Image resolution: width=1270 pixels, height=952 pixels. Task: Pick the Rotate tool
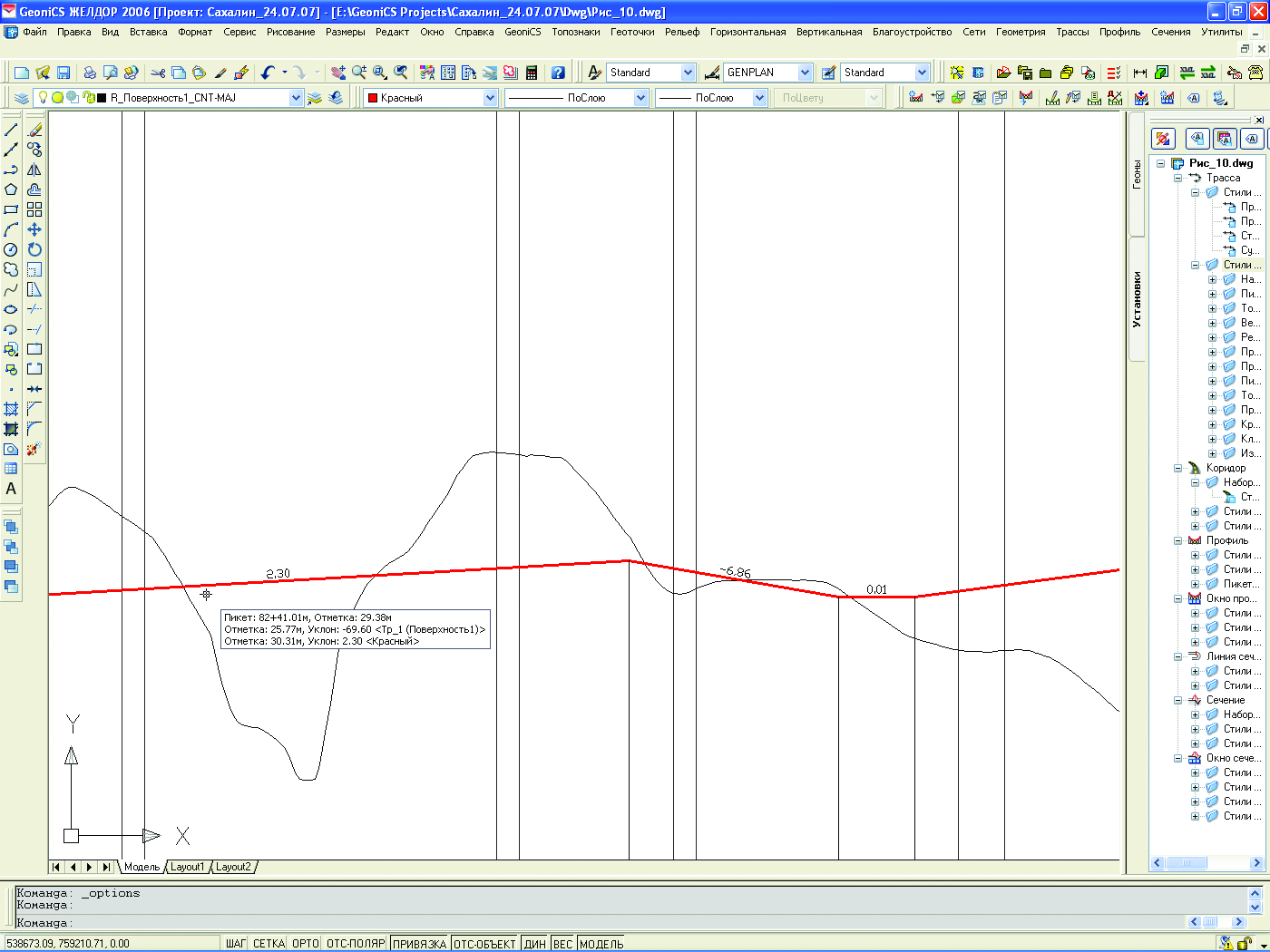34,249
